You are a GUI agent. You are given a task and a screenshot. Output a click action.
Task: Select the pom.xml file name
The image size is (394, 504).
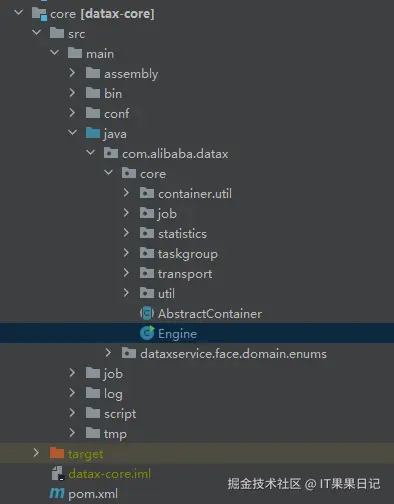(x=93, y=494)
